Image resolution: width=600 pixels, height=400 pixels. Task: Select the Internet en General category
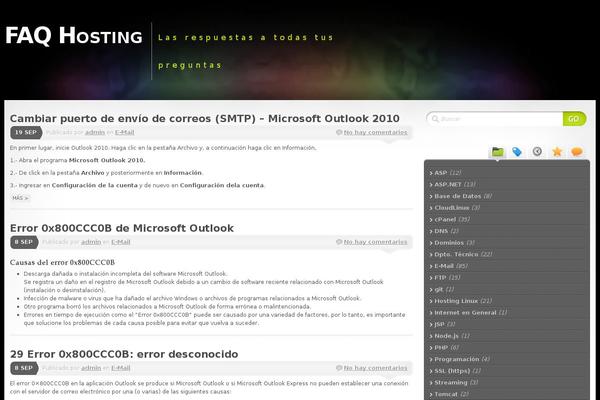465,312
